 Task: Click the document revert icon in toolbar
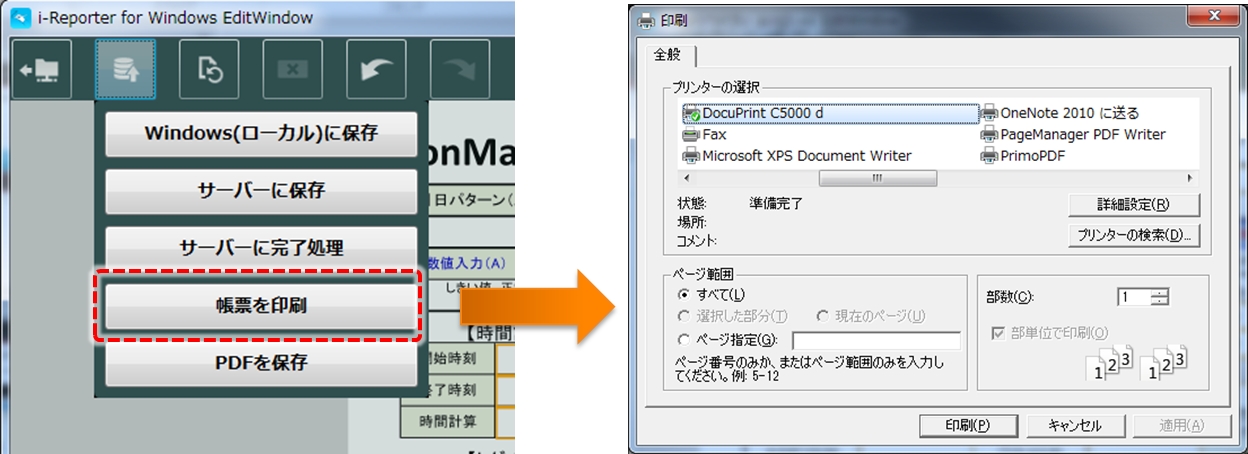[x=209, y=70]
